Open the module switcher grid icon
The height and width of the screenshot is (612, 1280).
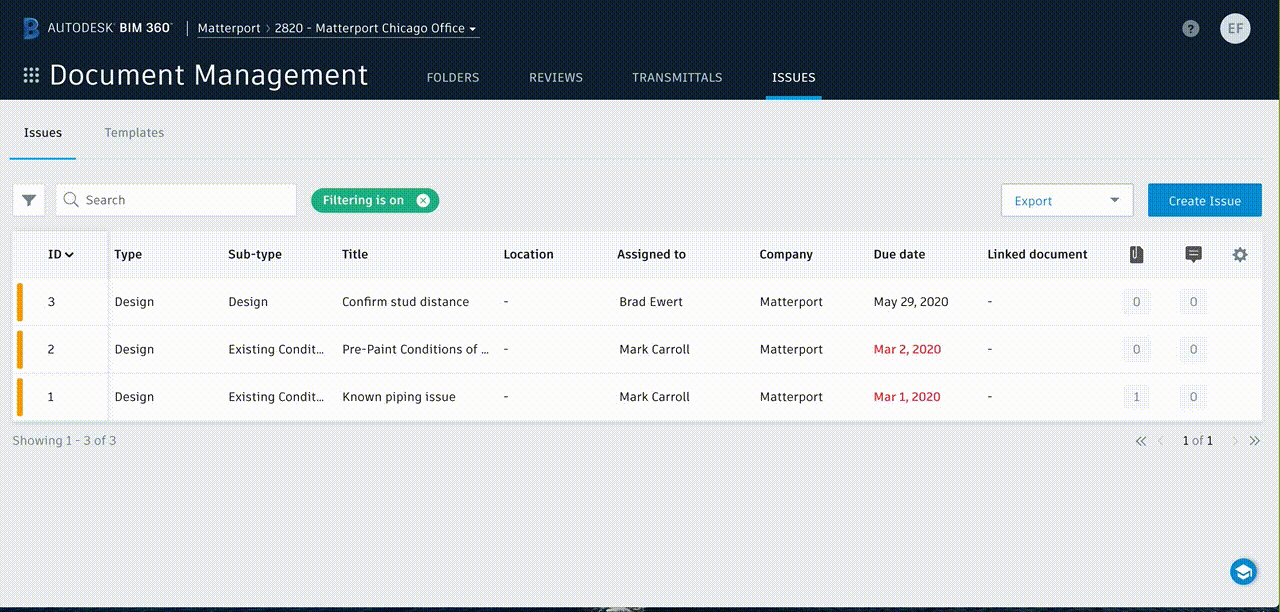click(x=31, y=76)
